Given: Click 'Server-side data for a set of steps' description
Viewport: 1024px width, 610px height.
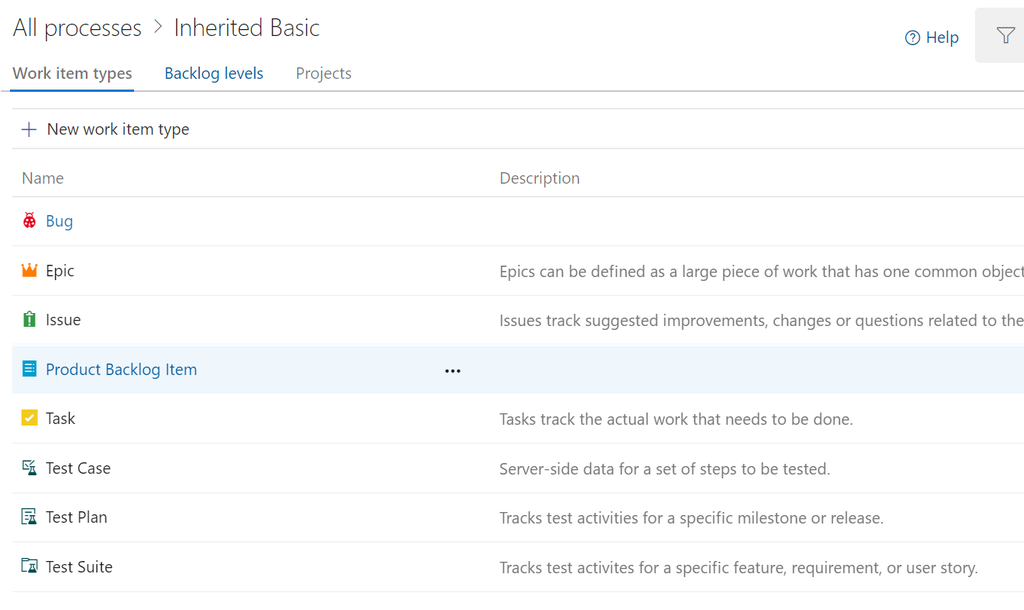Looking at the screenshot, I should pyautogui.click(x=665, y=469).
